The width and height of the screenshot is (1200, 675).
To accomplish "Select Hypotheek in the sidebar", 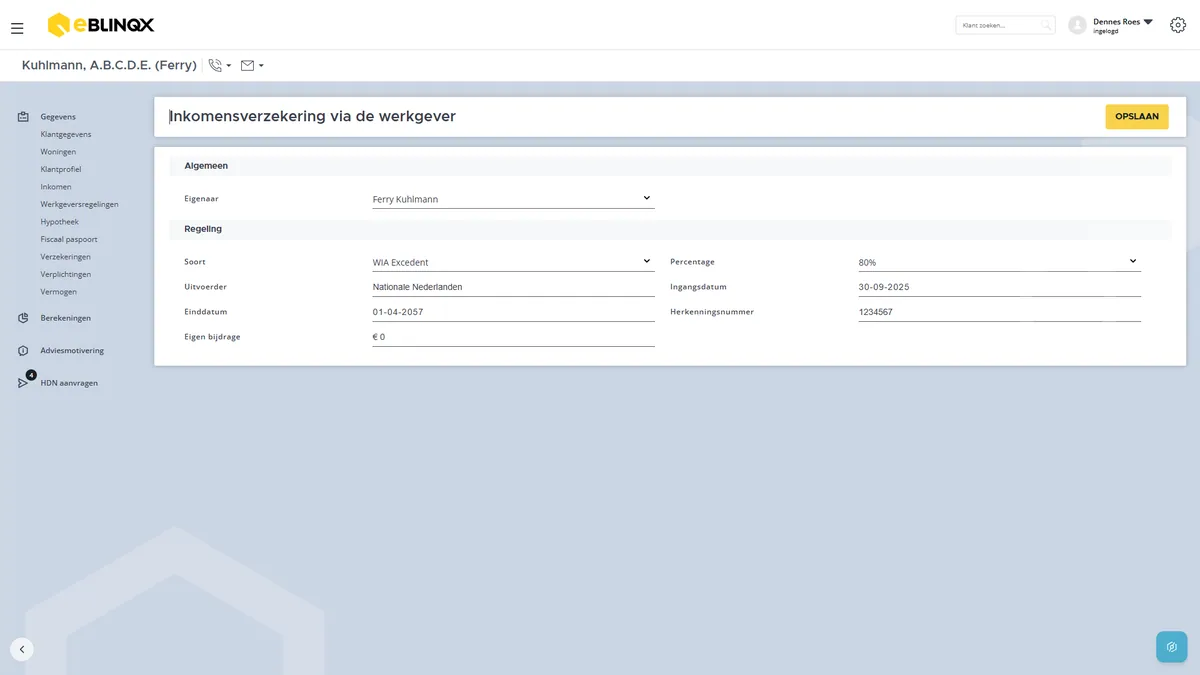I will [x=59, y=222].
